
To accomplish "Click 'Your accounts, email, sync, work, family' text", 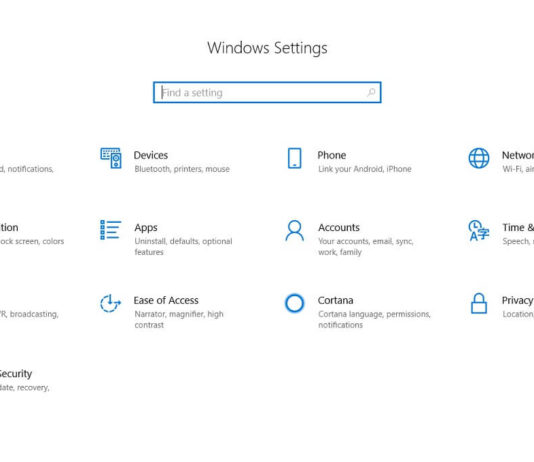I will click(366, 246).
